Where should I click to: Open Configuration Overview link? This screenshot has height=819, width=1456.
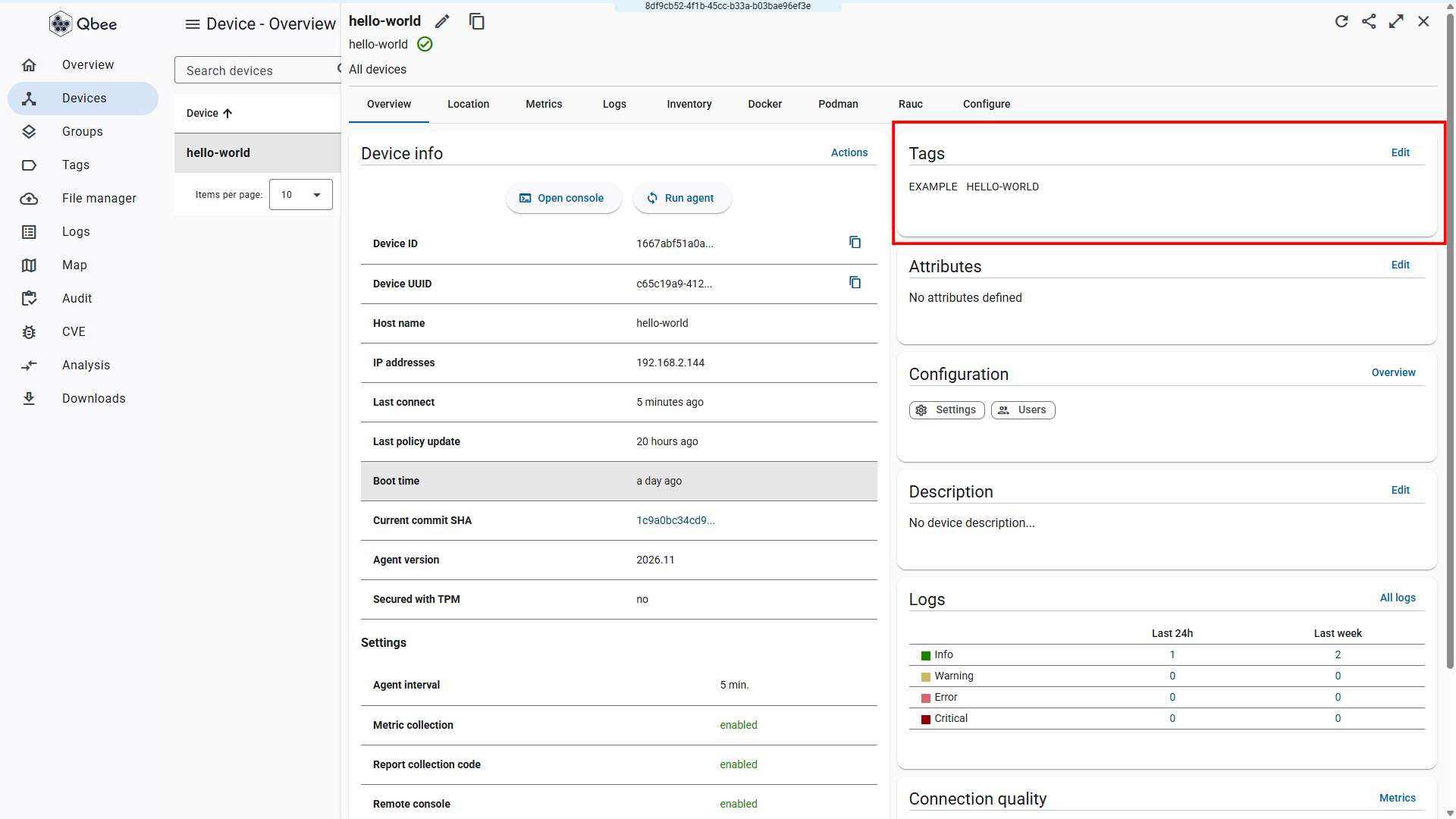1393,372
